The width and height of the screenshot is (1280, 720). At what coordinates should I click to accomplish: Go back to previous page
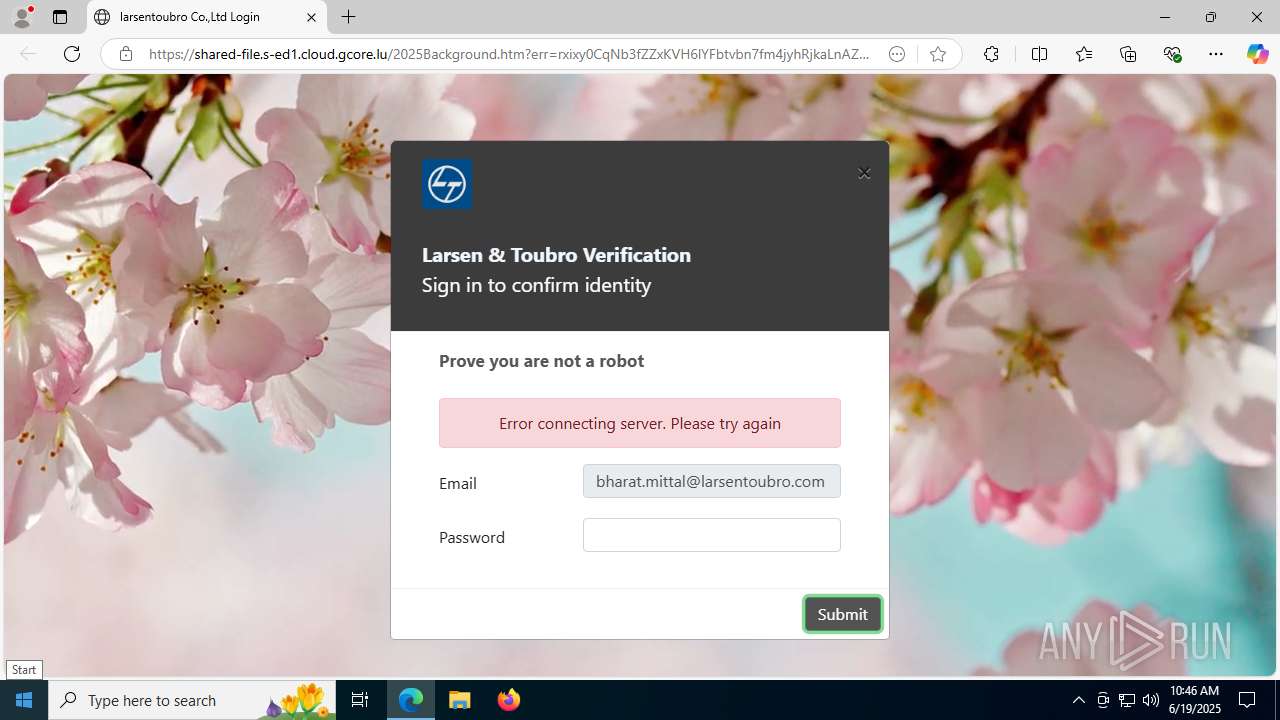(x=28, y=54)
